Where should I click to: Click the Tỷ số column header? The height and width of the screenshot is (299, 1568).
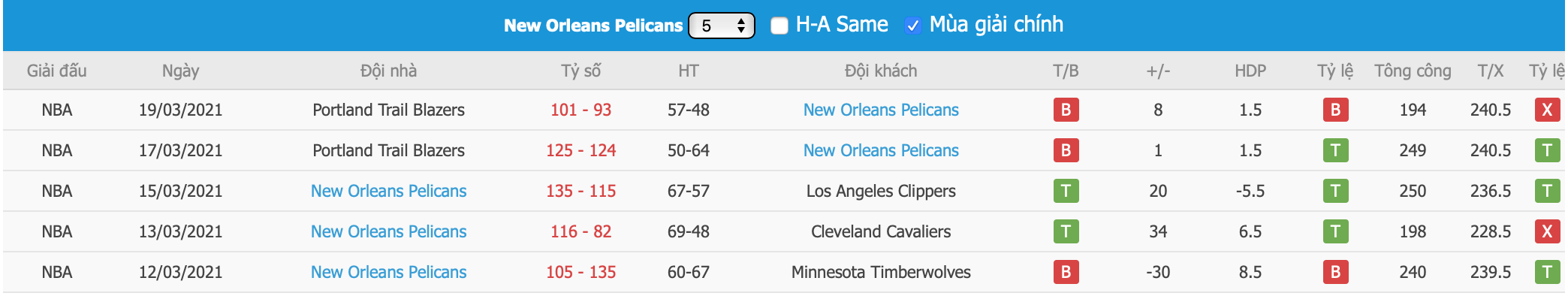point(580,71)
